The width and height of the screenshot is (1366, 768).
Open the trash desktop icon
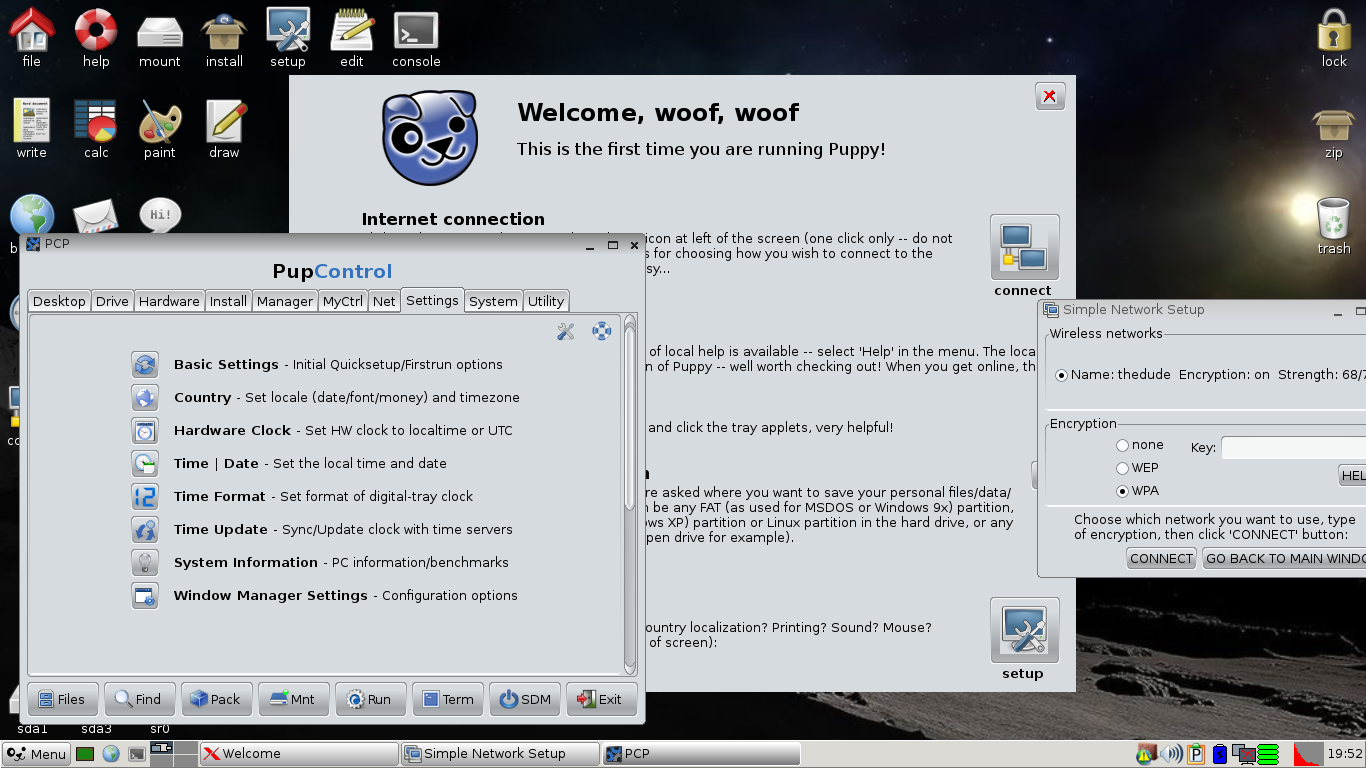[1334, 226]
